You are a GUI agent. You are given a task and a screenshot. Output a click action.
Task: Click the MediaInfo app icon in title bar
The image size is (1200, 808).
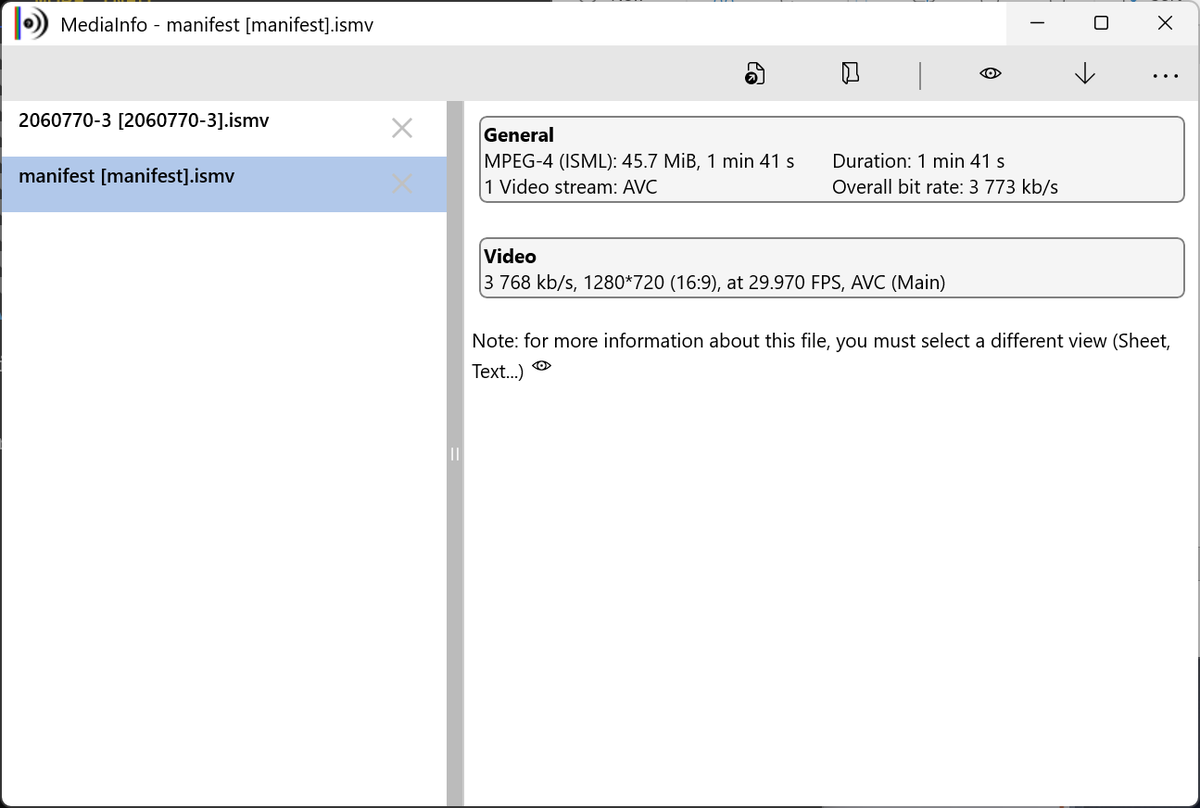point(31,24)
